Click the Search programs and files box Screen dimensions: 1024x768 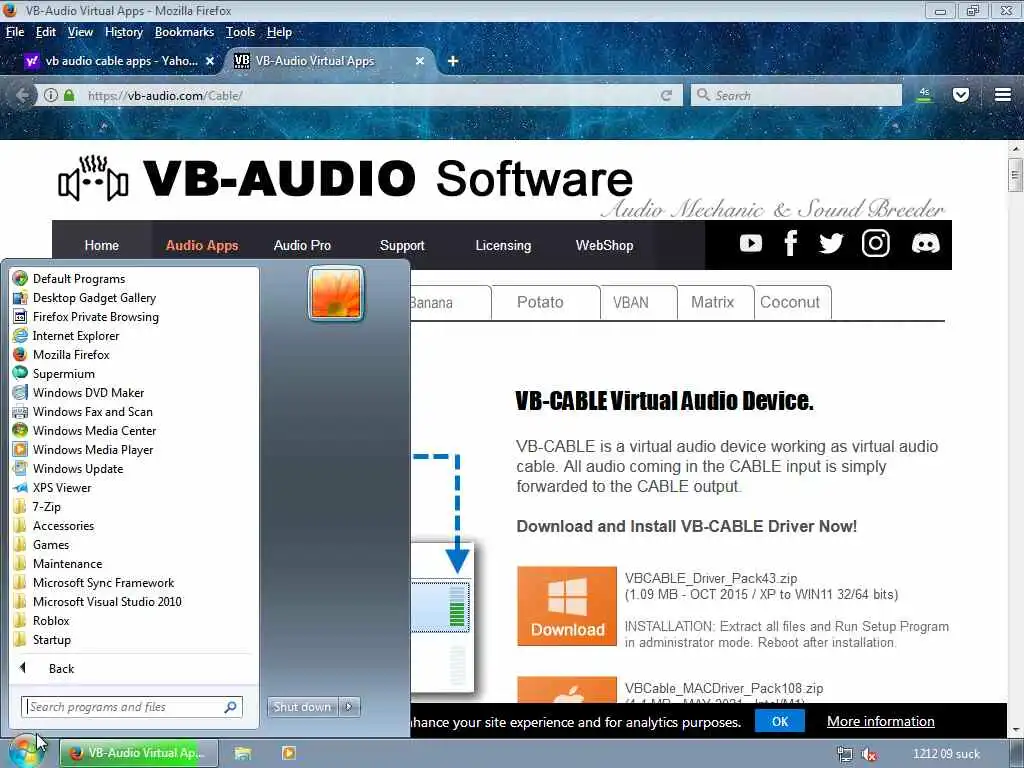coord(132,707)
